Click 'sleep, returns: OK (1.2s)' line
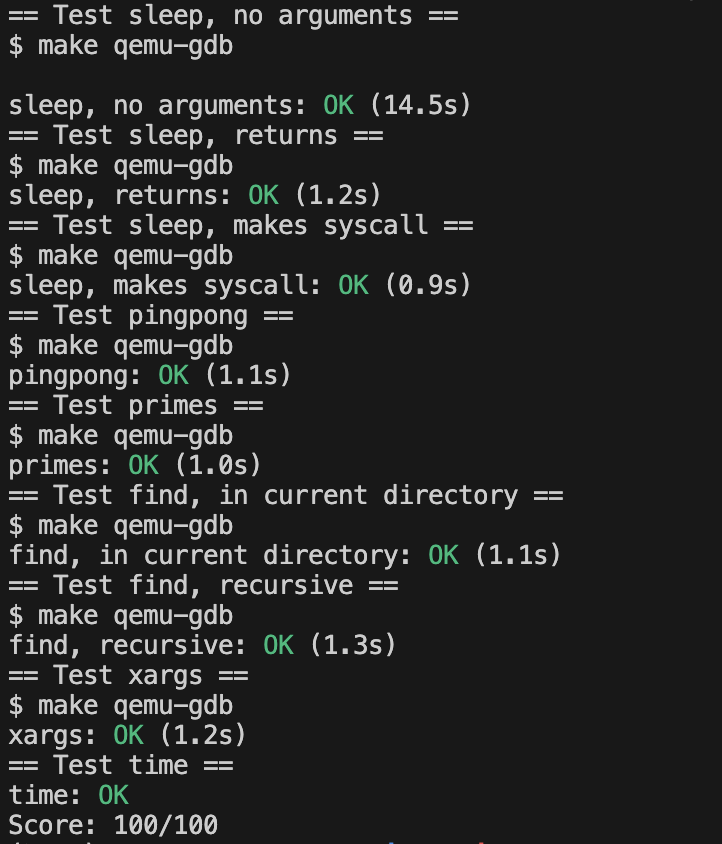Viewport: 722px width, 844px height. point(195,195)
